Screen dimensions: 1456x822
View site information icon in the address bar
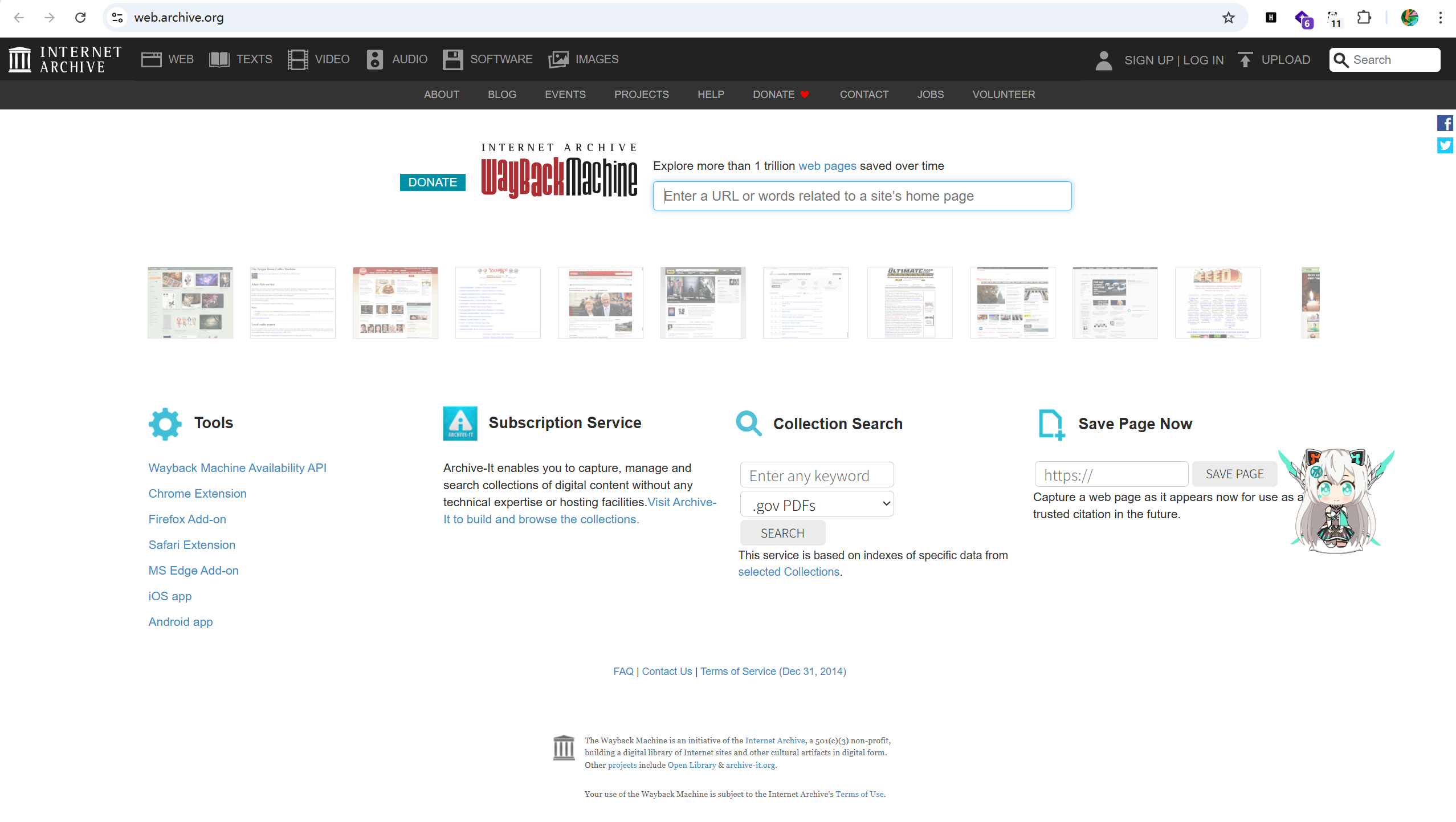click(x=117, y=18)
